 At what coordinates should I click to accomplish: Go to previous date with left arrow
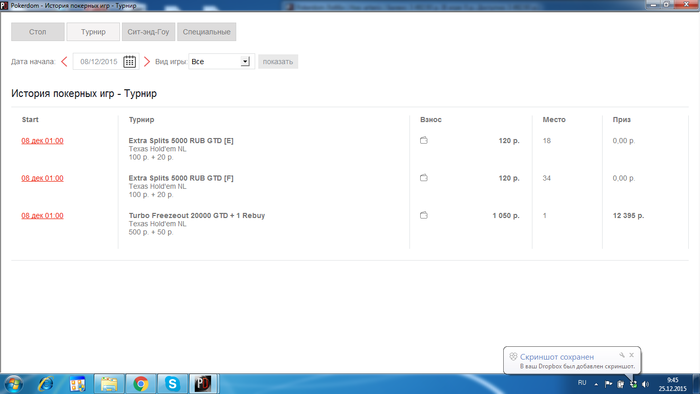coord(64,62)
